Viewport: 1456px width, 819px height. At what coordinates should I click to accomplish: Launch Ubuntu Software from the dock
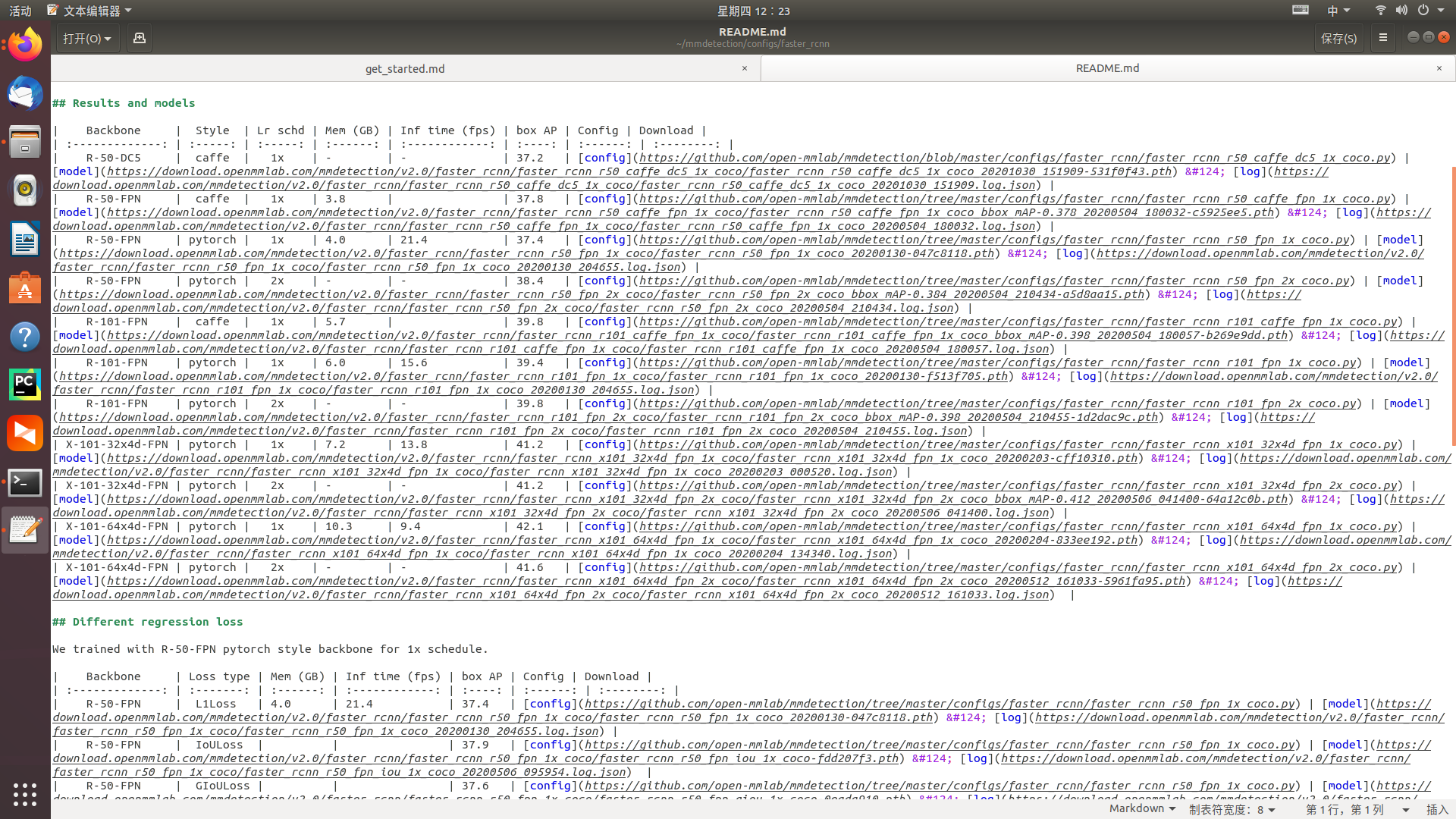point(25,287)
